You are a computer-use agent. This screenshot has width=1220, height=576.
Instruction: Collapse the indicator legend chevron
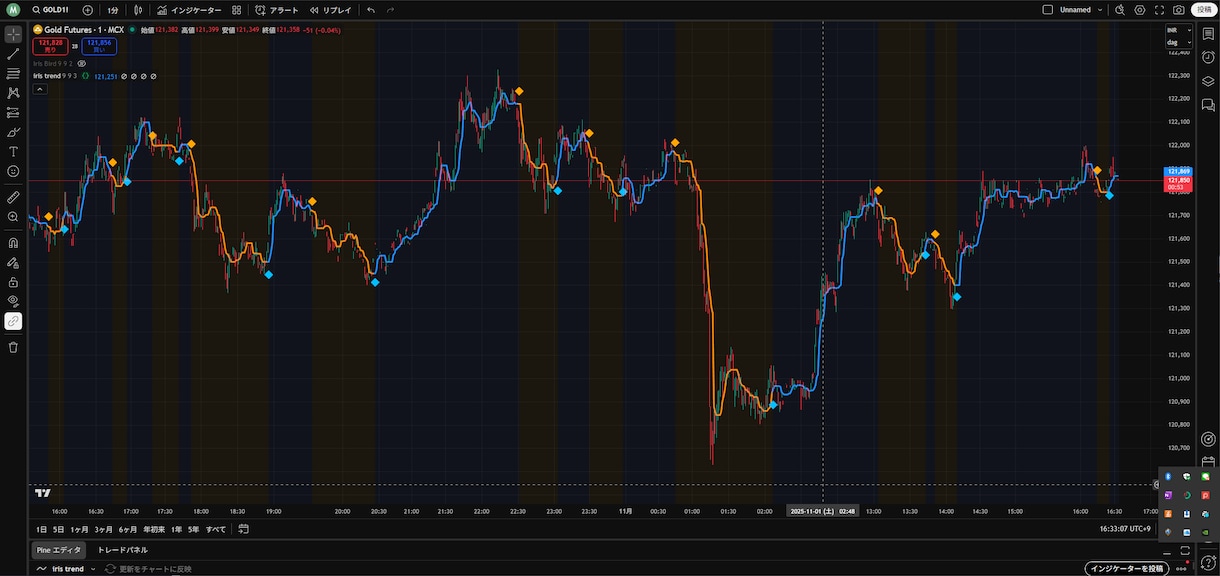click(x=40, y=89)
